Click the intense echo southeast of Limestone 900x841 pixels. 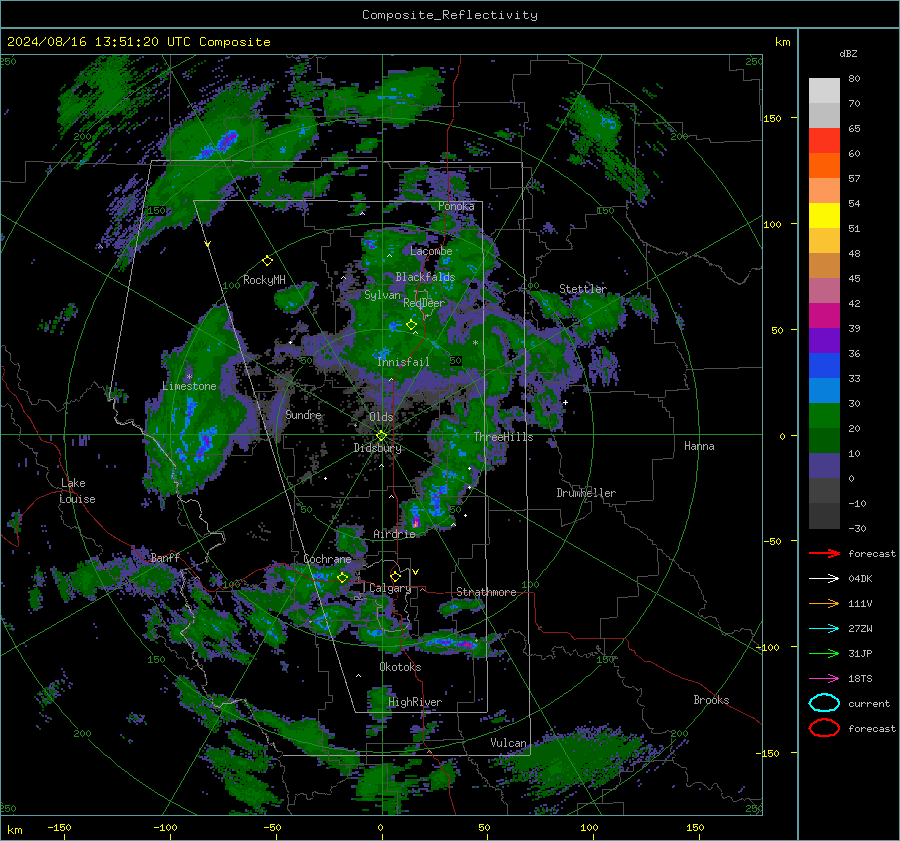[x=204, y=444]
